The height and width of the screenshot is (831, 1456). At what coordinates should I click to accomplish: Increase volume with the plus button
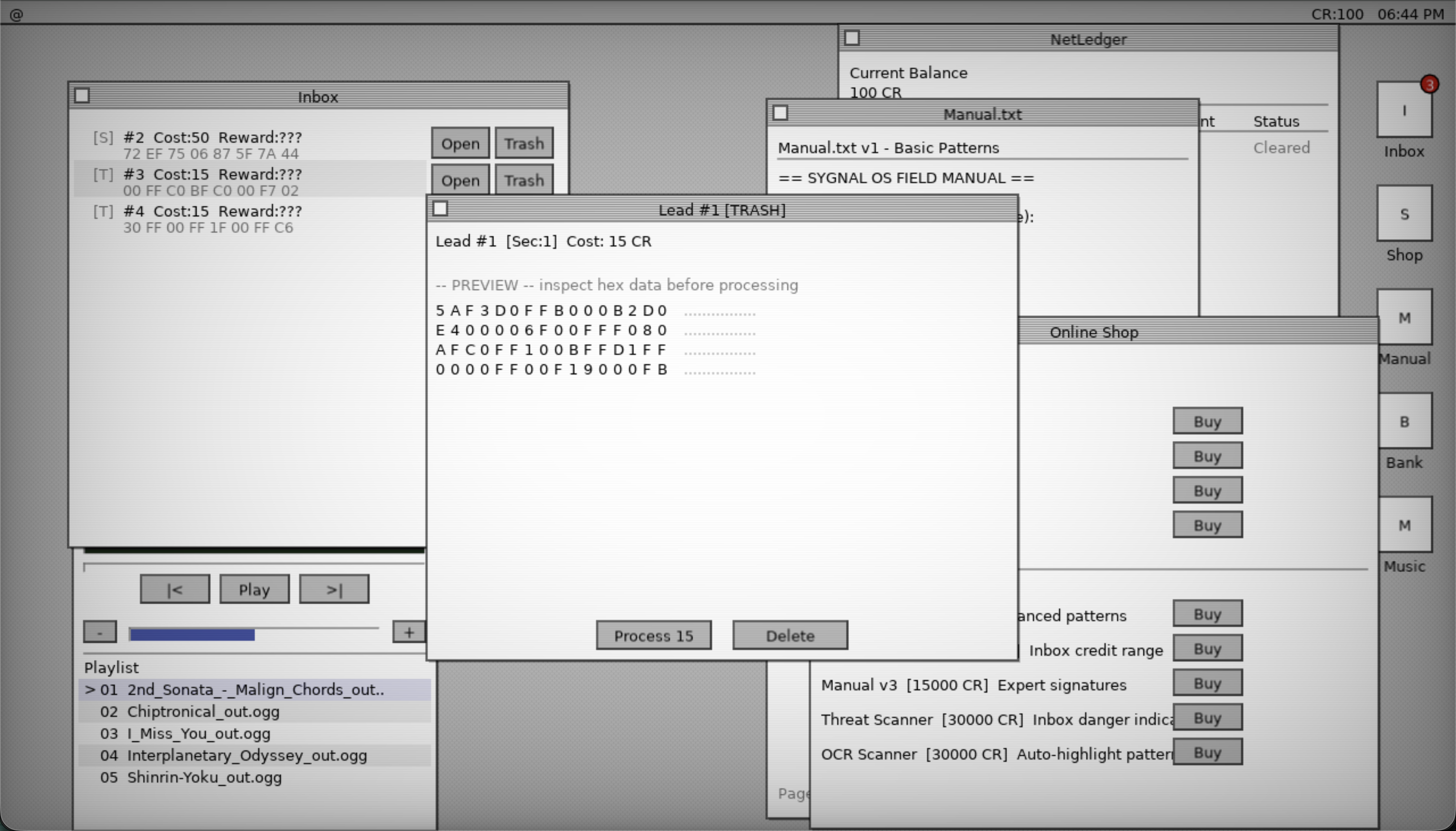pos(409,632)
